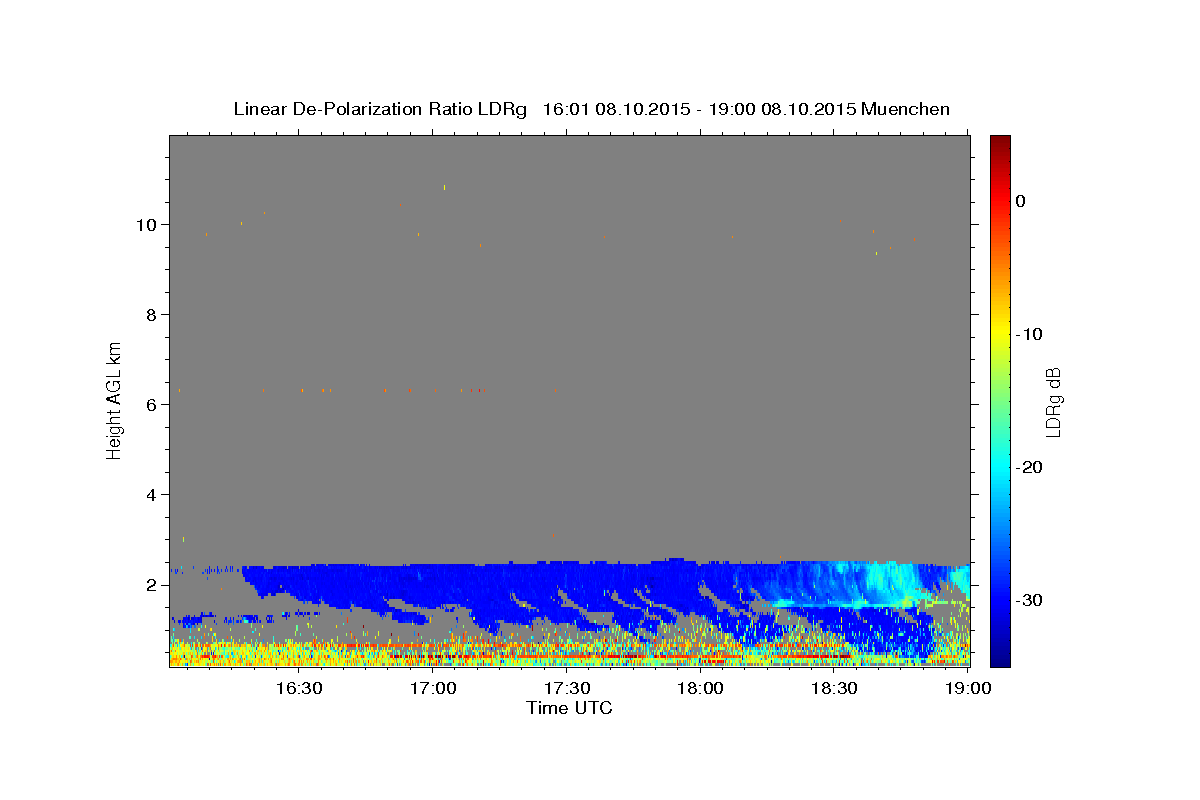Click the 'Height AGL km' axis label
This screenshot has height=800, width=1200.
115,399
